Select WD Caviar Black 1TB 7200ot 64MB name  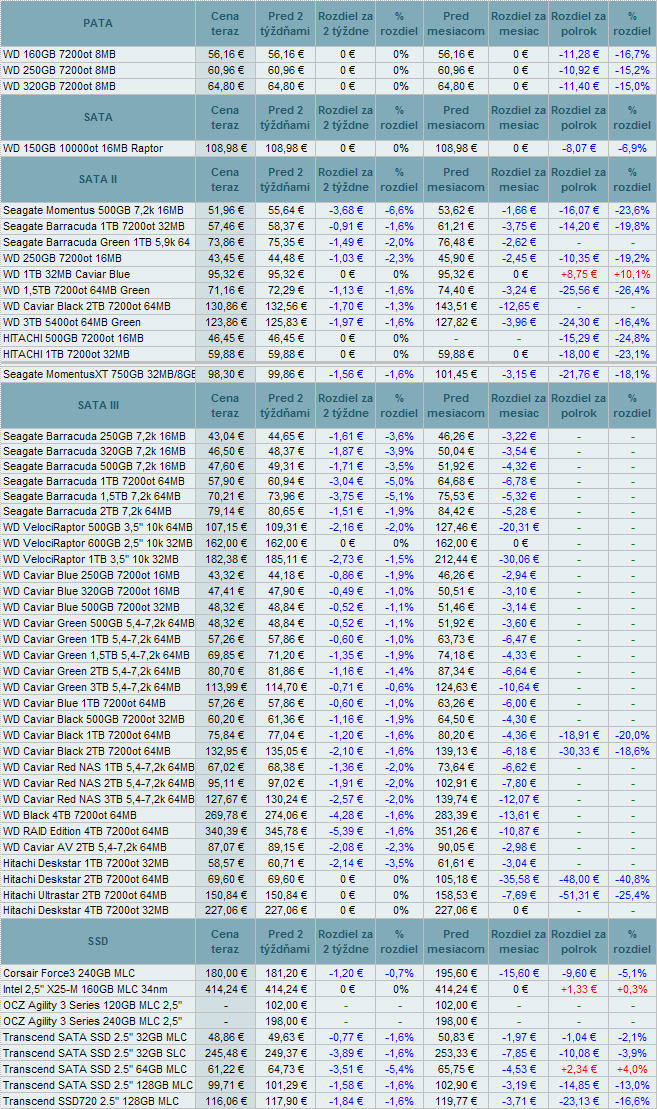86,736
